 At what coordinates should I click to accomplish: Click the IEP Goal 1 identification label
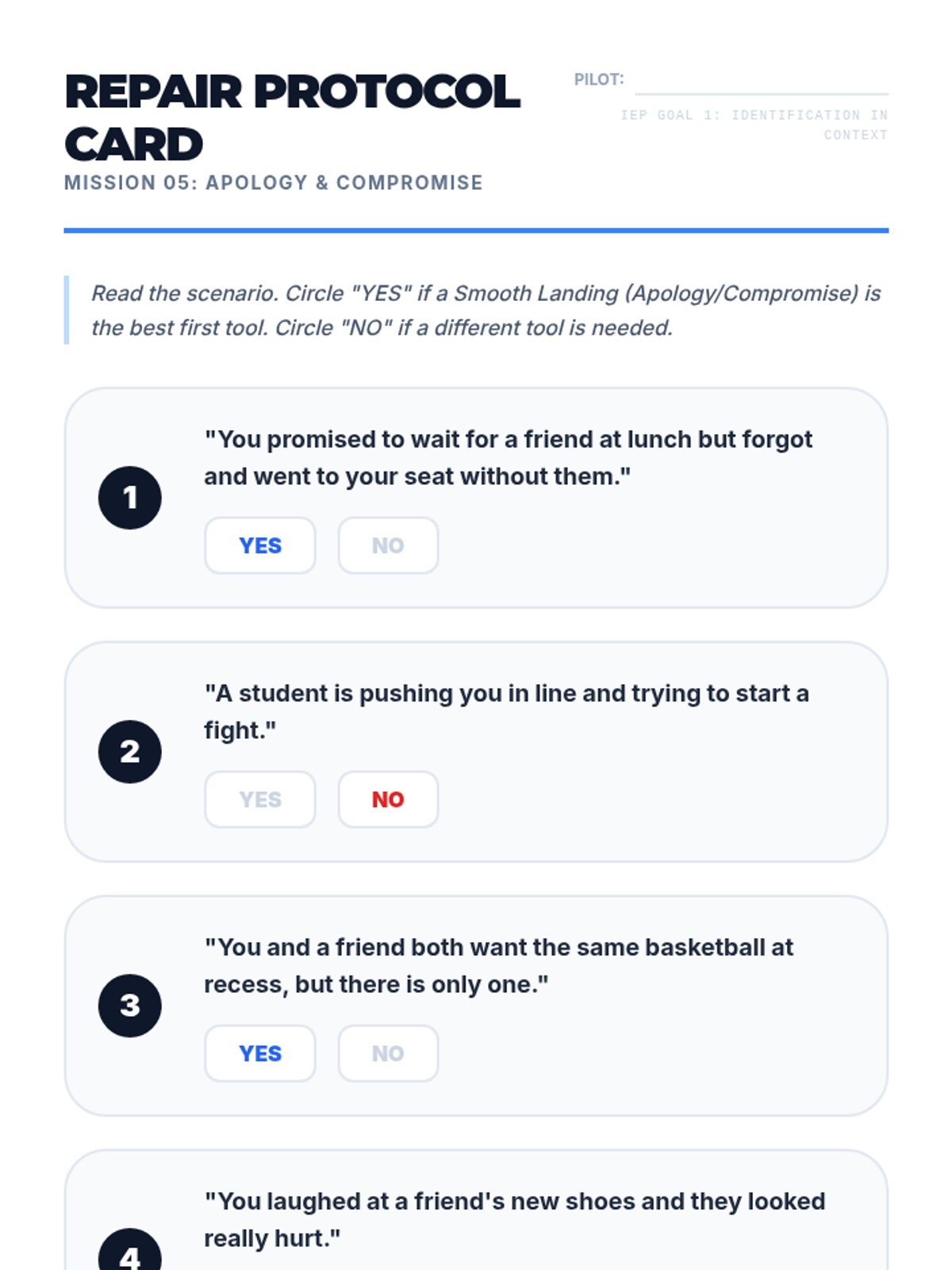754,125
